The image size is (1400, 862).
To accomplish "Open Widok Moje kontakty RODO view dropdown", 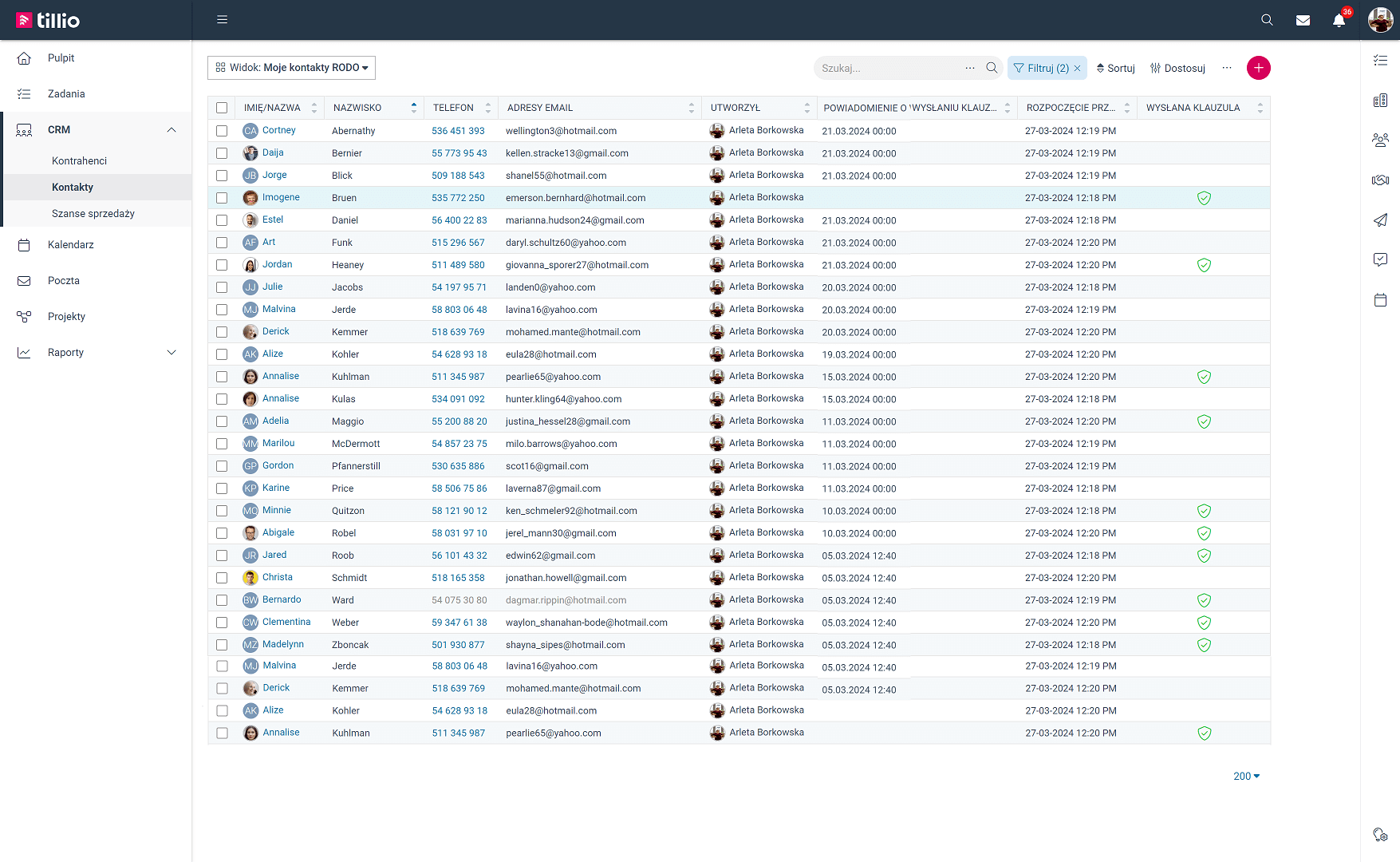I will (x=291, y=68).
